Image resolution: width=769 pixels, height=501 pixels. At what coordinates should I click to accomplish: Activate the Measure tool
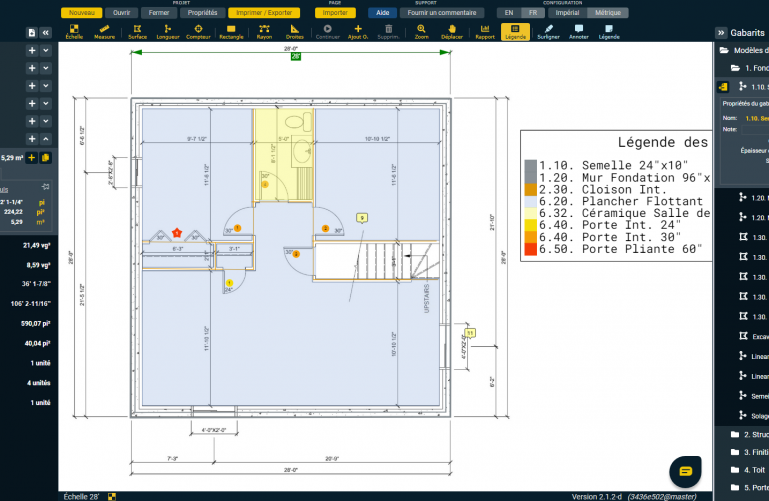104,30
